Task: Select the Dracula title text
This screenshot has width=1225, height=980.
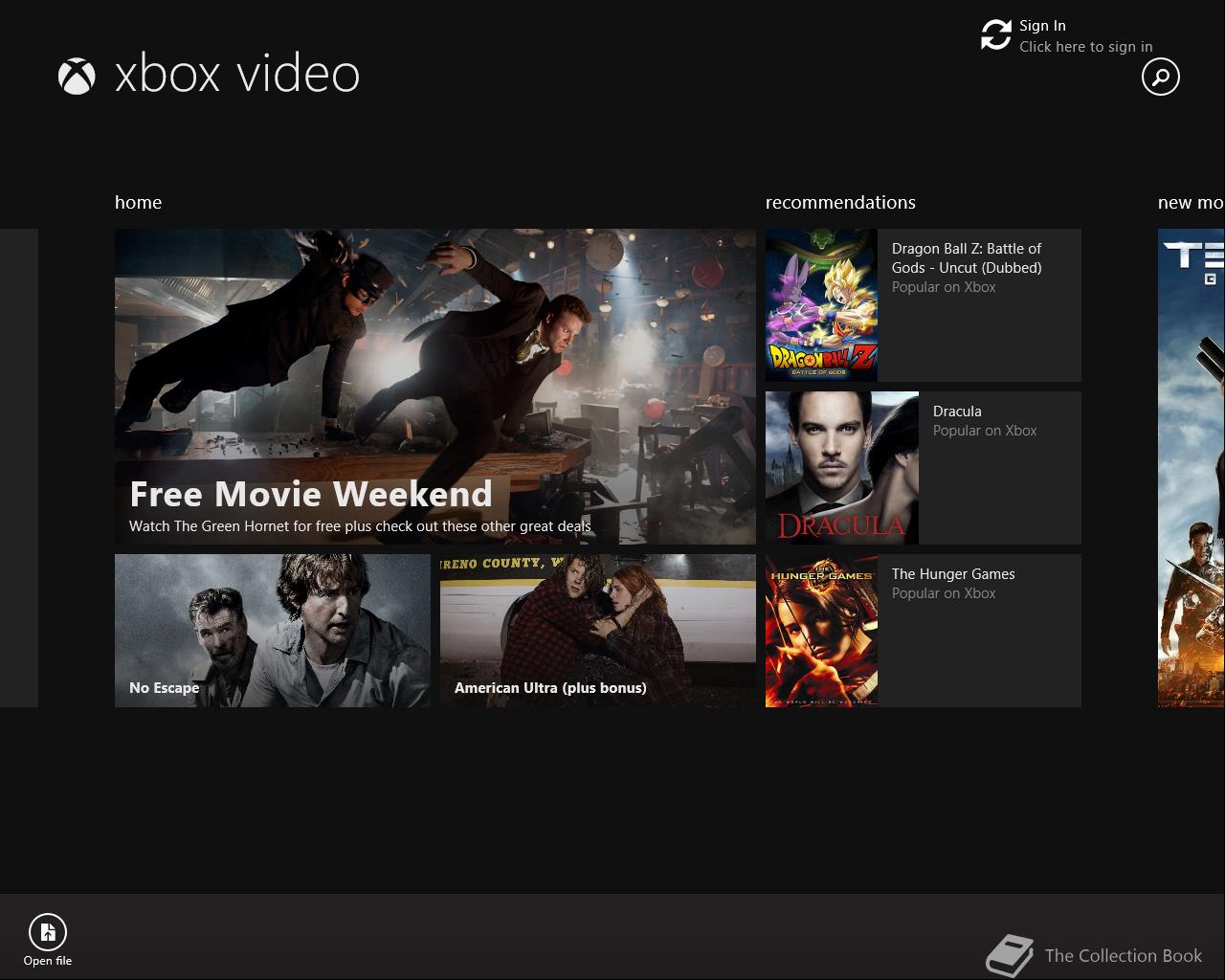Action: tap(957, 412)
